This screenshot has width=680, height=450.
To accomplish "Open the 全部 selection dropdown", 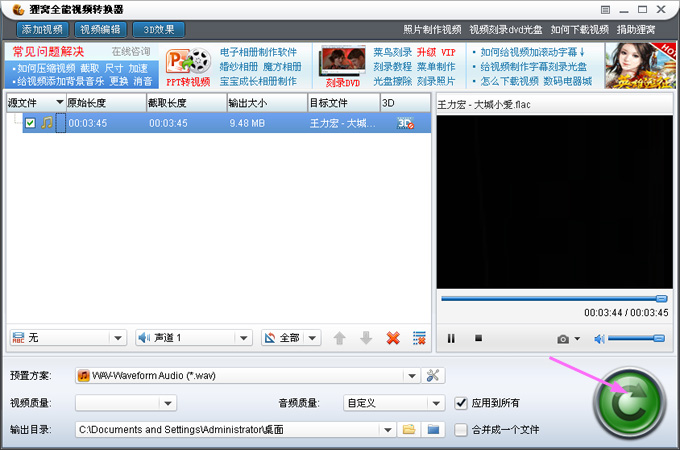I will (312, 338).
